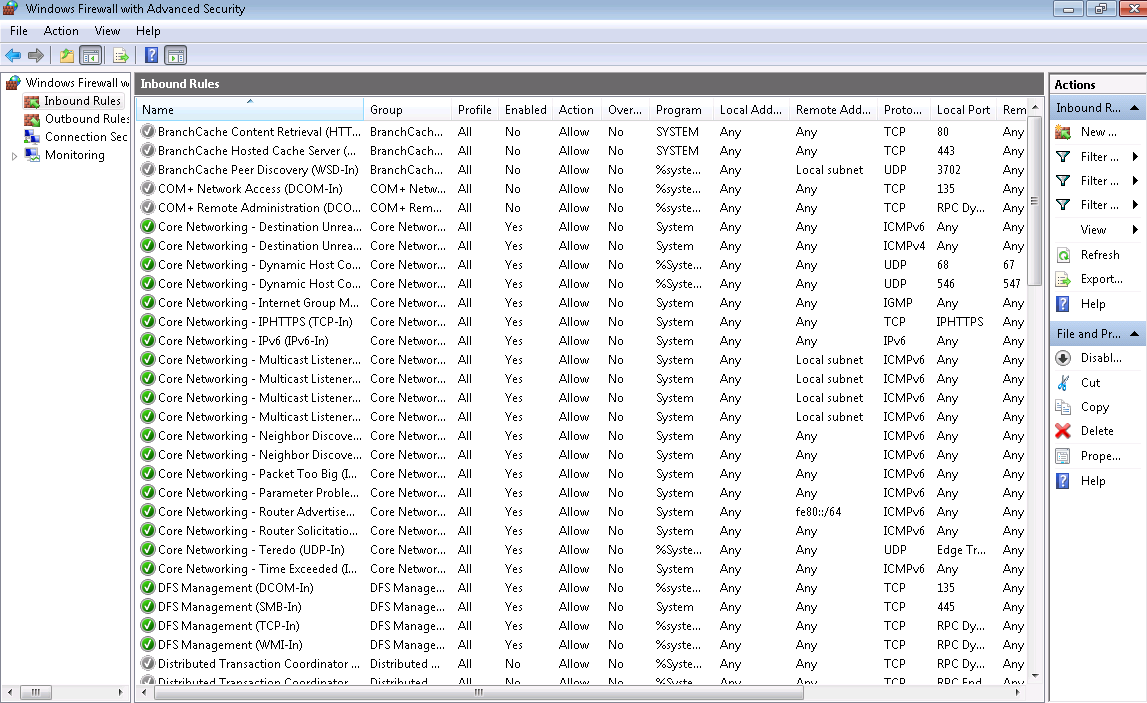
Task: Select rule DFS Management (SMB-In)
Action: click(230, 607)
